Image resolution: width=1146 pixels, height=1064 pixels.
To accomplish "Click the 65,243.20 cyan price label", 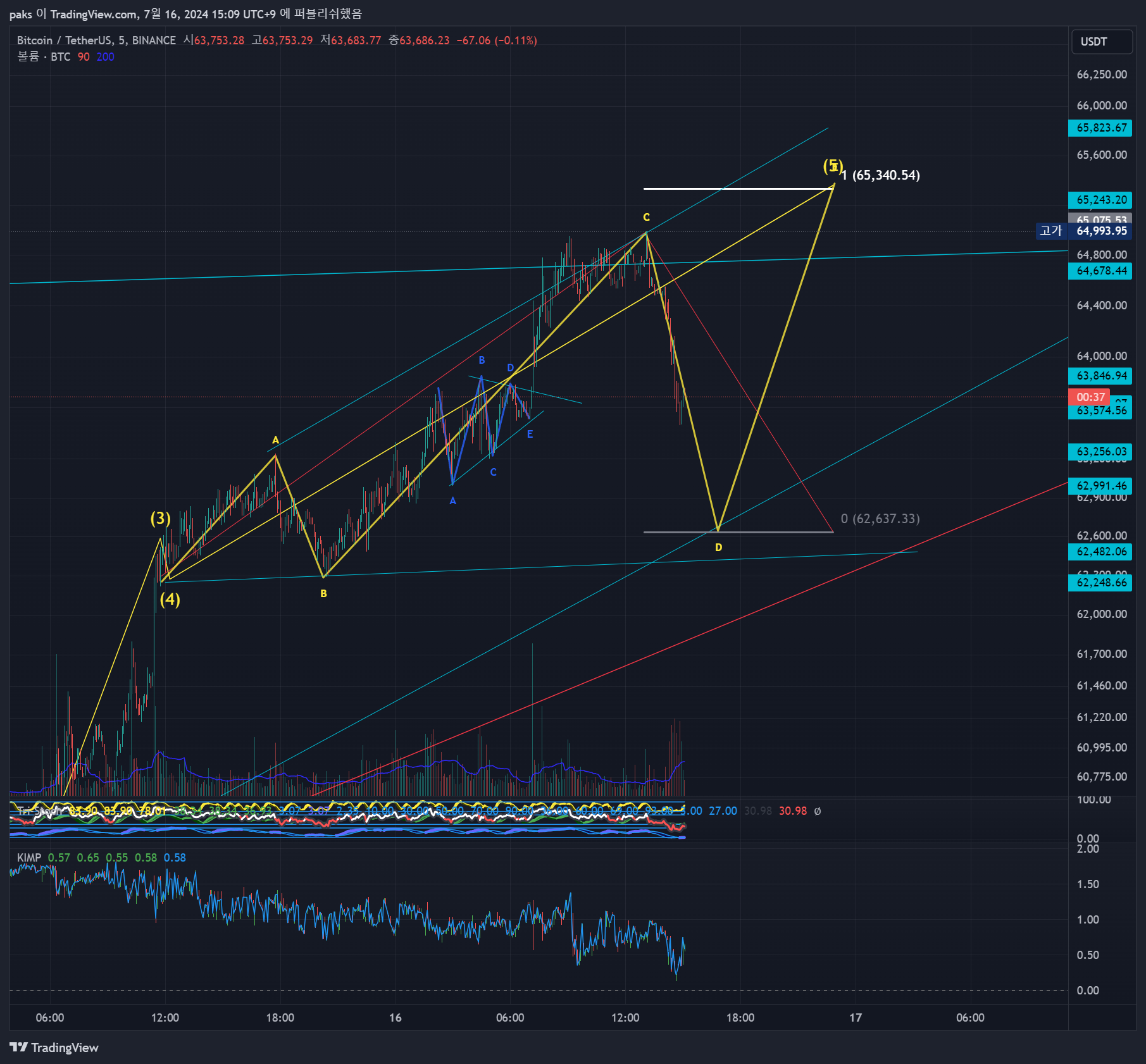I will [x=1101, y=200].
